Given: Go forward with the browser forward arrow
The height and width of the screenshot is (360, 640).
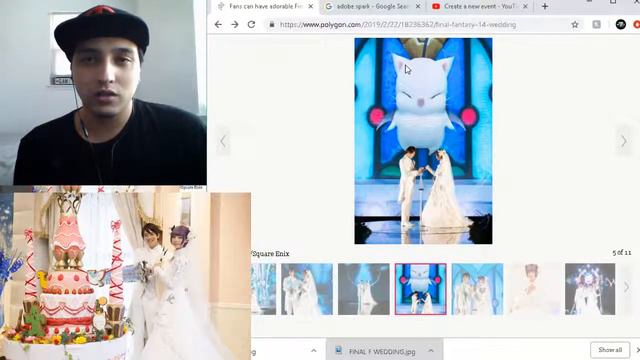Looking at the screenshot, I should (x=235, y=24).
